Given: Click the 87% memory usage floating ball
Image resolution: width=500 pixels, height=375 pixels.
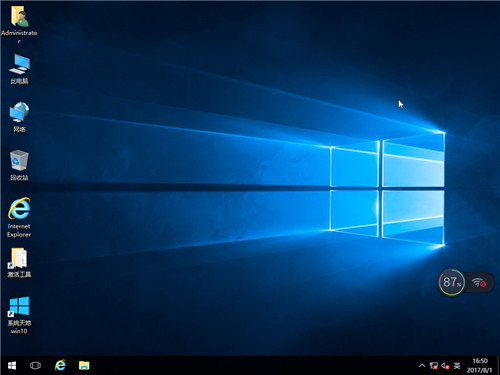Looking at the screenshot, I should [x=452, y=282].
